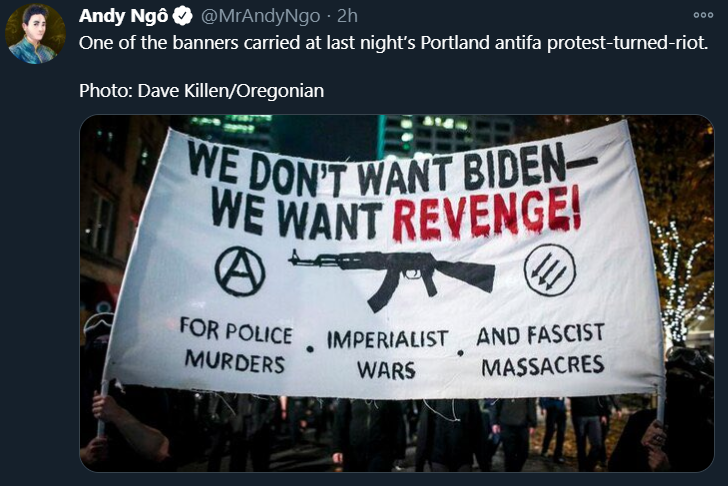The image size is (728, 486).
Task: Open Andy Ngô display name link
Action: [124, 16]
